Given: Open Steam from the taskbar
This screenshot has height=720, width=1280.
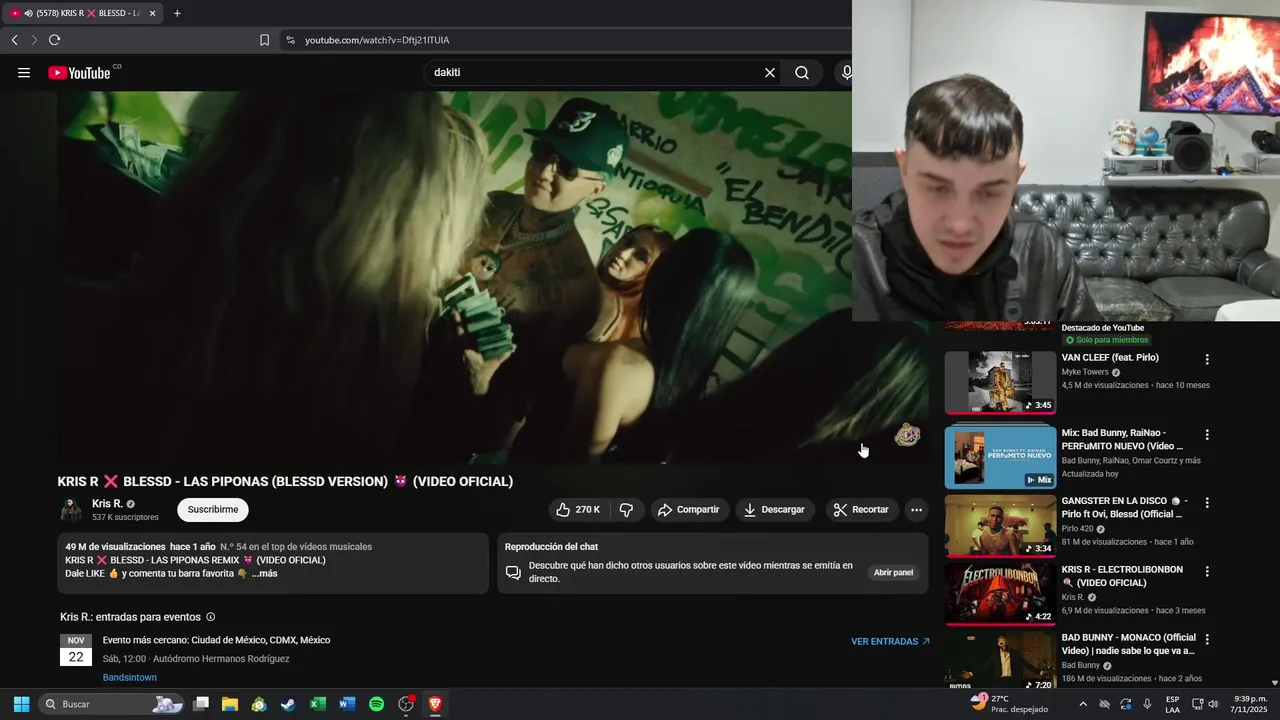Looking at the screenshot, I should [x=288, y=704].
